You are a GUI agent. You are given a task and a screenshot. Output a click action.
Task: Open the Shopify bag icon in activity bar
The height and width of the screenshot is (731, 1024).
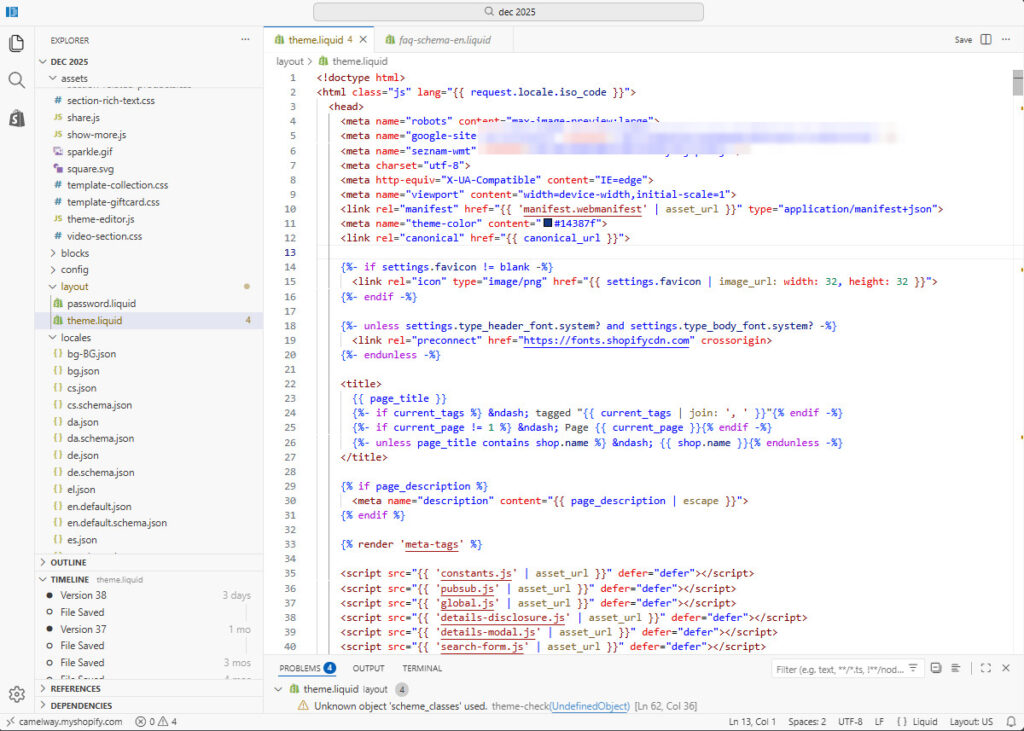tap(16, 118)
